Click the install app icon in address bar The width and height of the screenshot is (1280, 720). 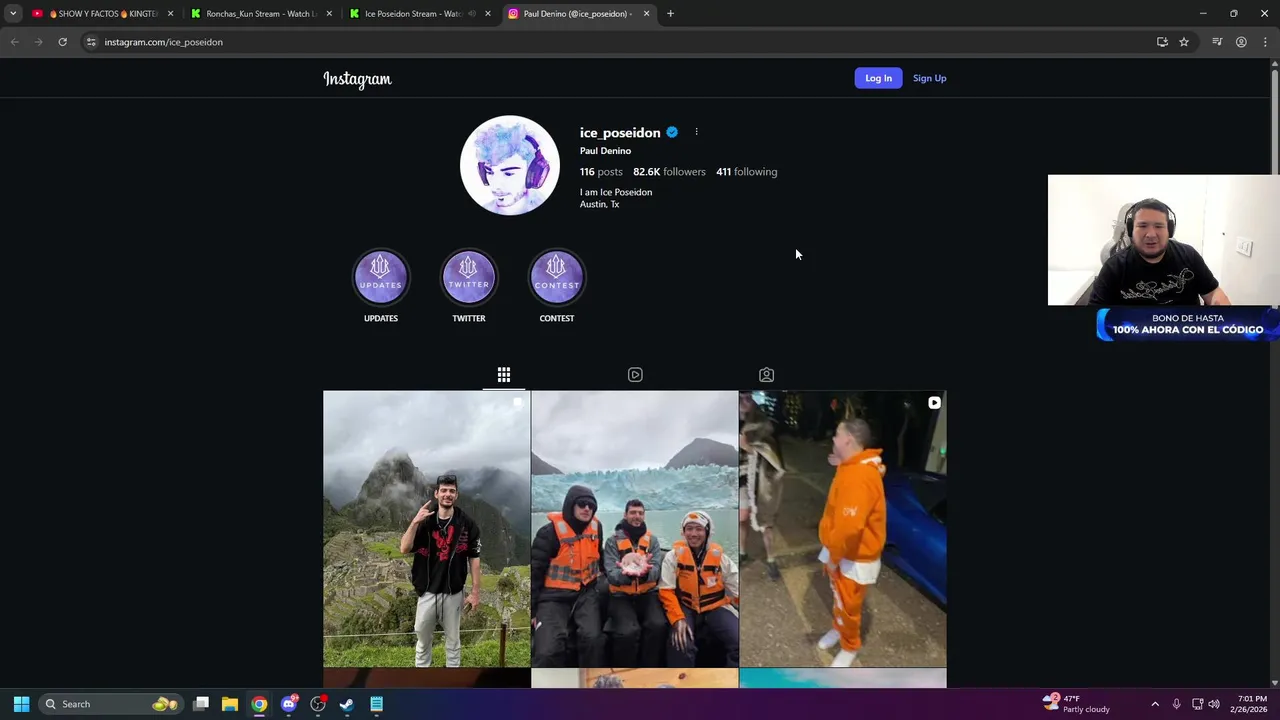1162,42
